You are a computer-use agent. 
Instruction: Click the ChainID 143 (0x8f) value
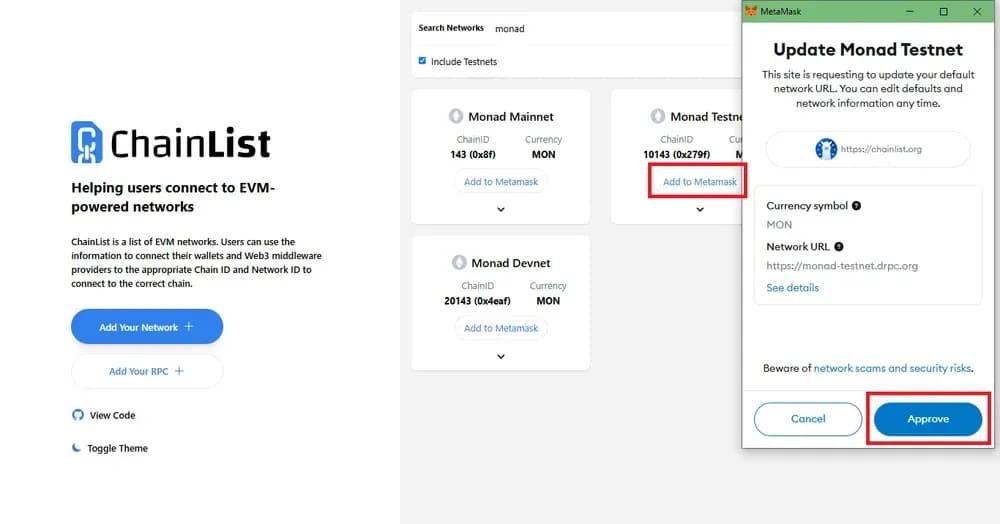[x=473, y=154]
